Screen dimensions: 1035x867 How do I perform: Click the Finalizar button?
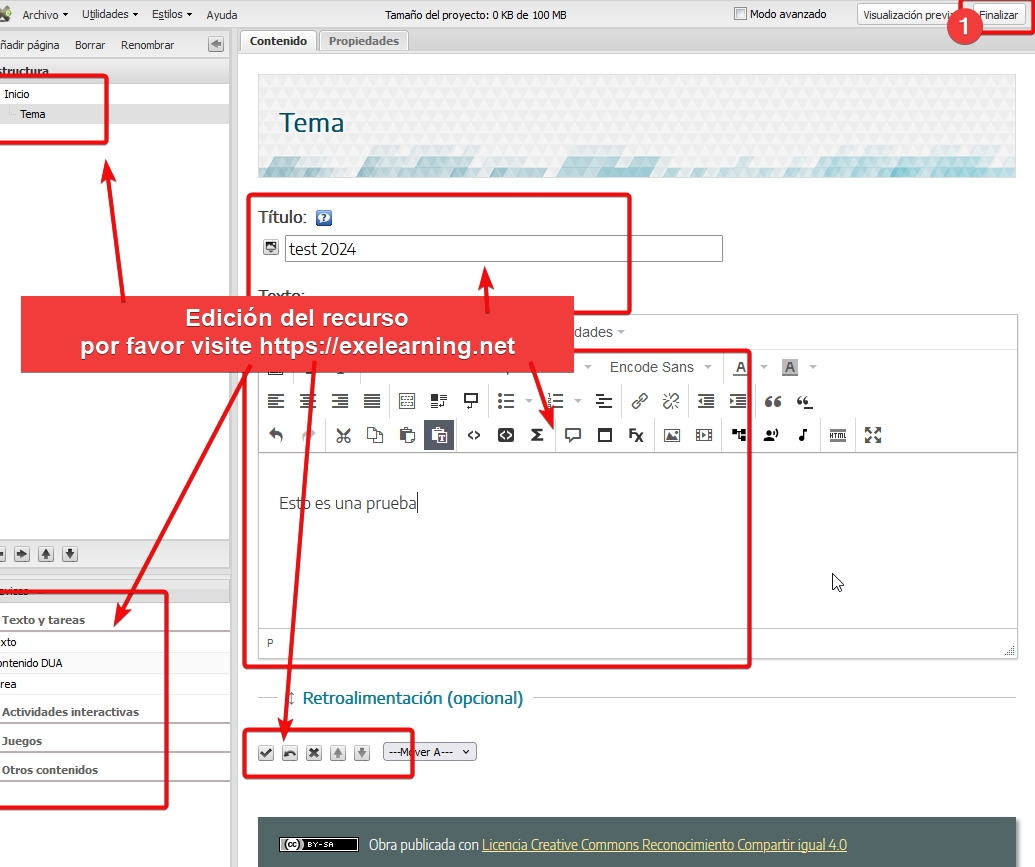point(998,15)
